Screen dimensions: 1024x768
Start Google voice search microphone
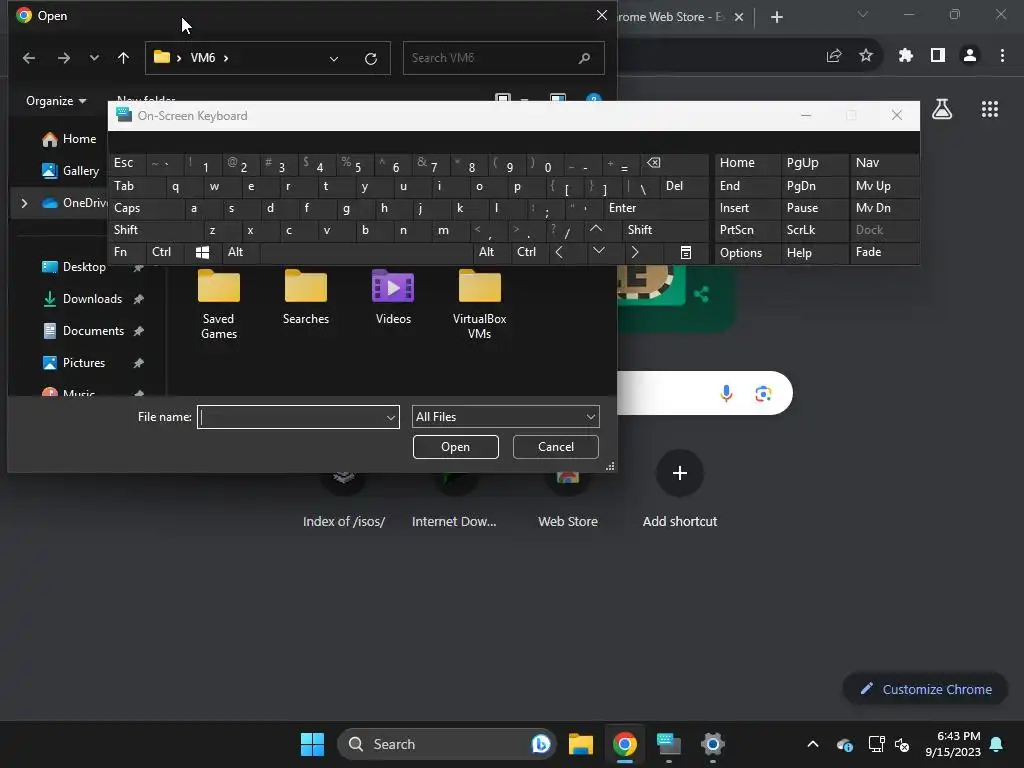pyautogui.click(x=726, y=393)
